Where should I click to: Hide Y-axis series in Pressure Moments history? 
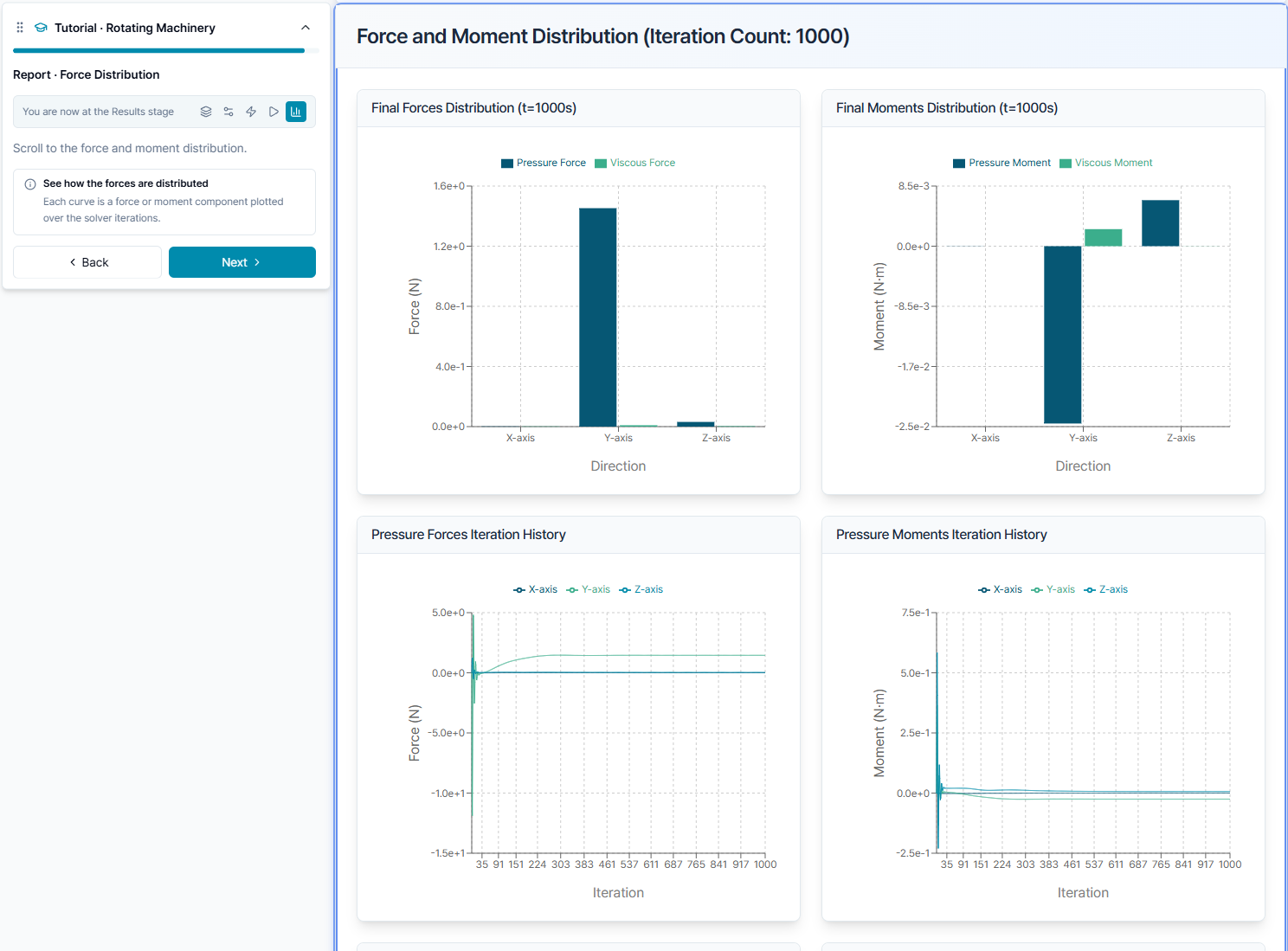(1053, 589)
